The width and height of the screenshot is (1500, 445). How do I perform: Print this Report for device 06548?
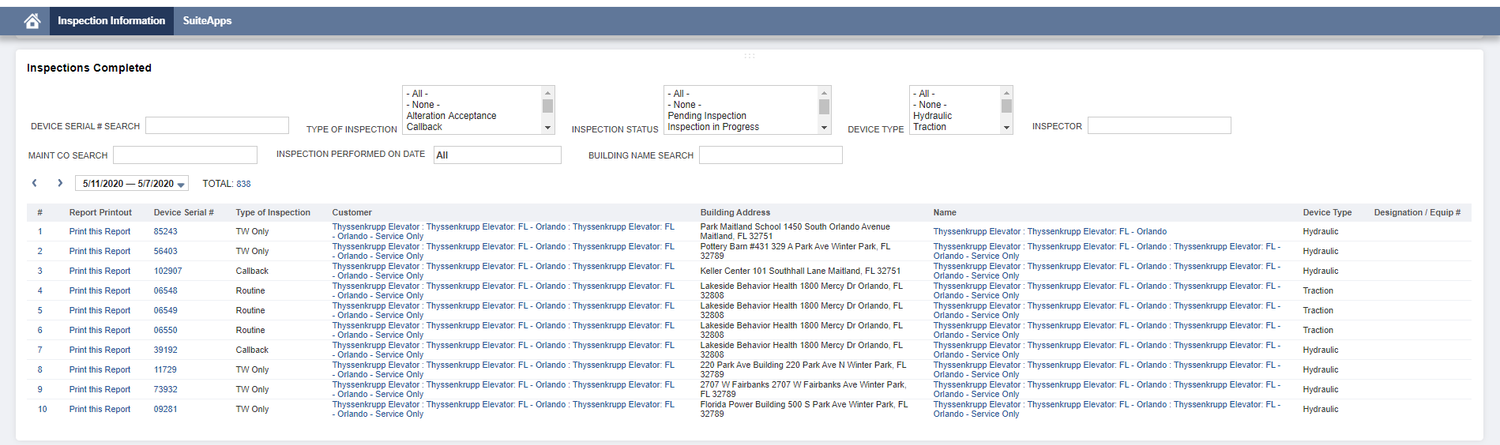pos(100,291)
